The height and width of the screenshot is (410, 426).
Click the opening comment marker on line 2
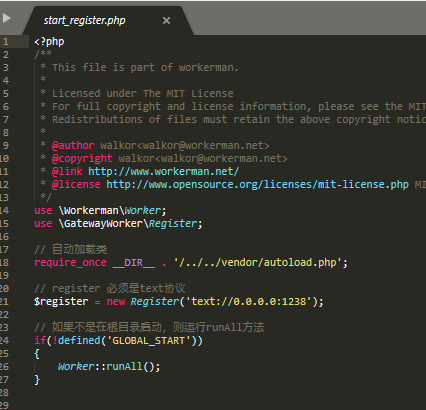[43, 54]
